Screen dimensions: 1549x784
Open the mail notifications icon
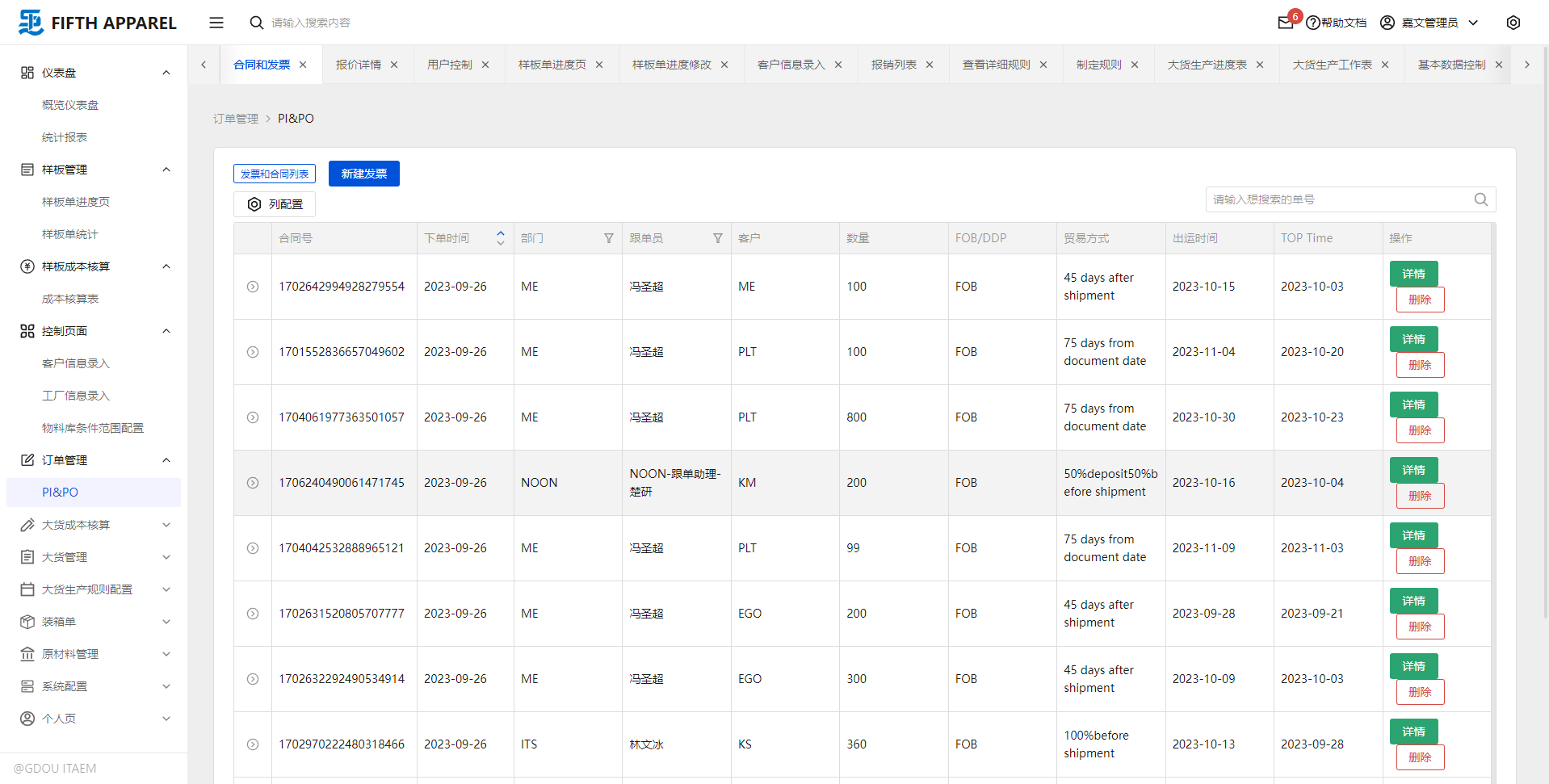[x=1286, y=23]
